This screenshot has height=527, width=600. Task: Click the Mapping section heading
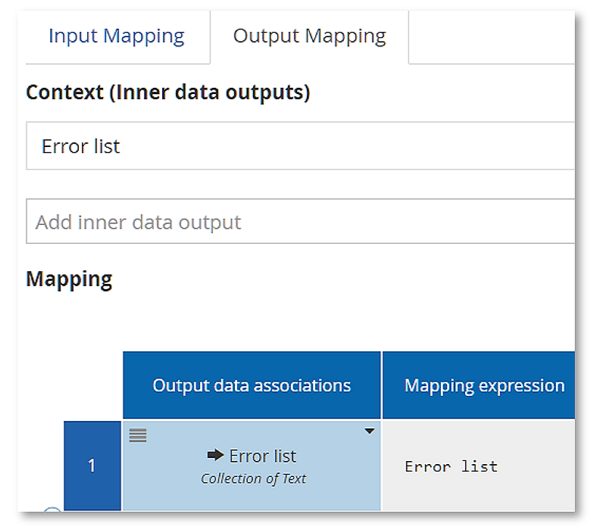[69, 279]
